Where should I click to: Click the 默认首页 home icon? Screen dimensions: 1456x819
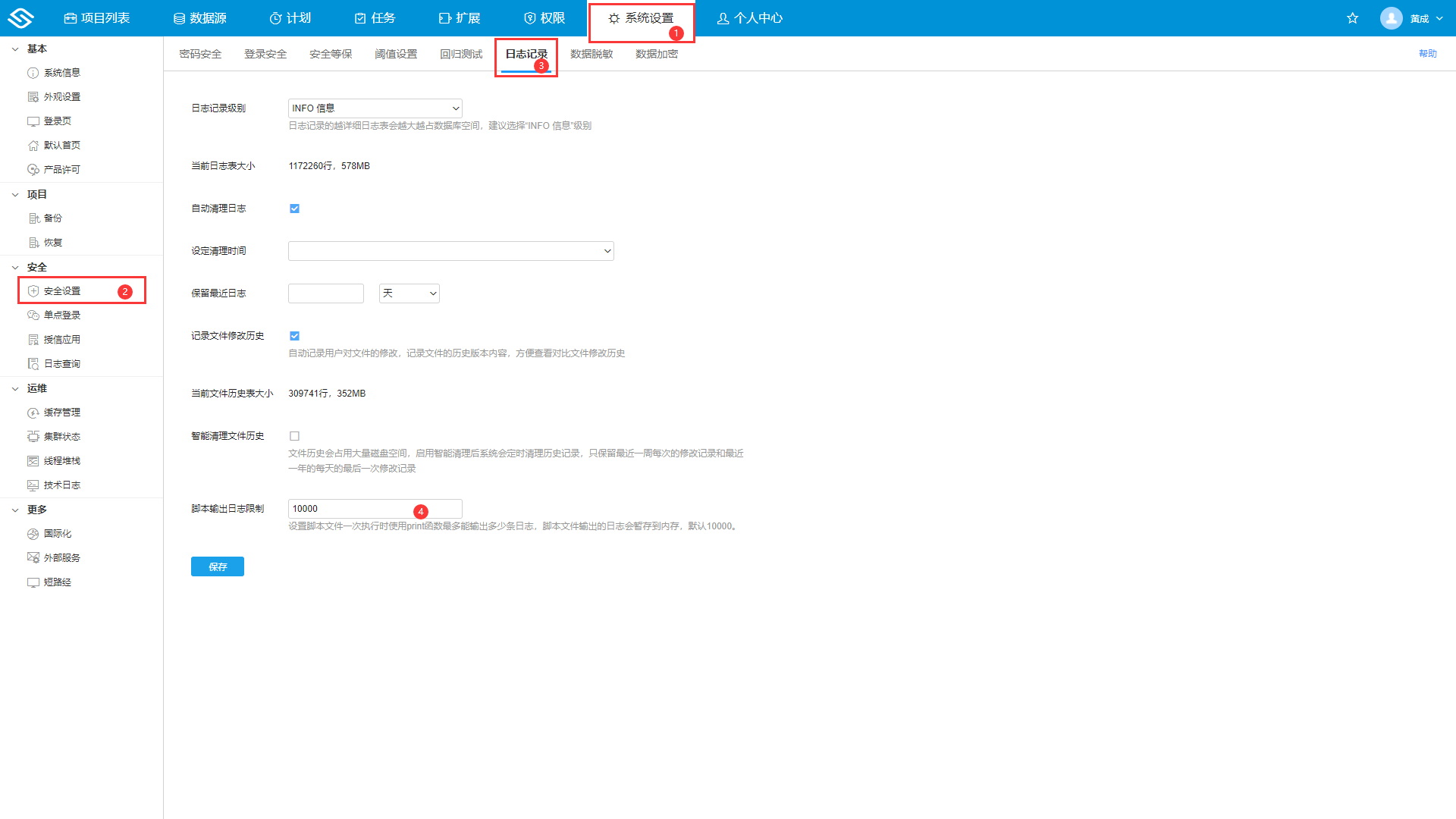pyautogui.click(x=33, y=146)
